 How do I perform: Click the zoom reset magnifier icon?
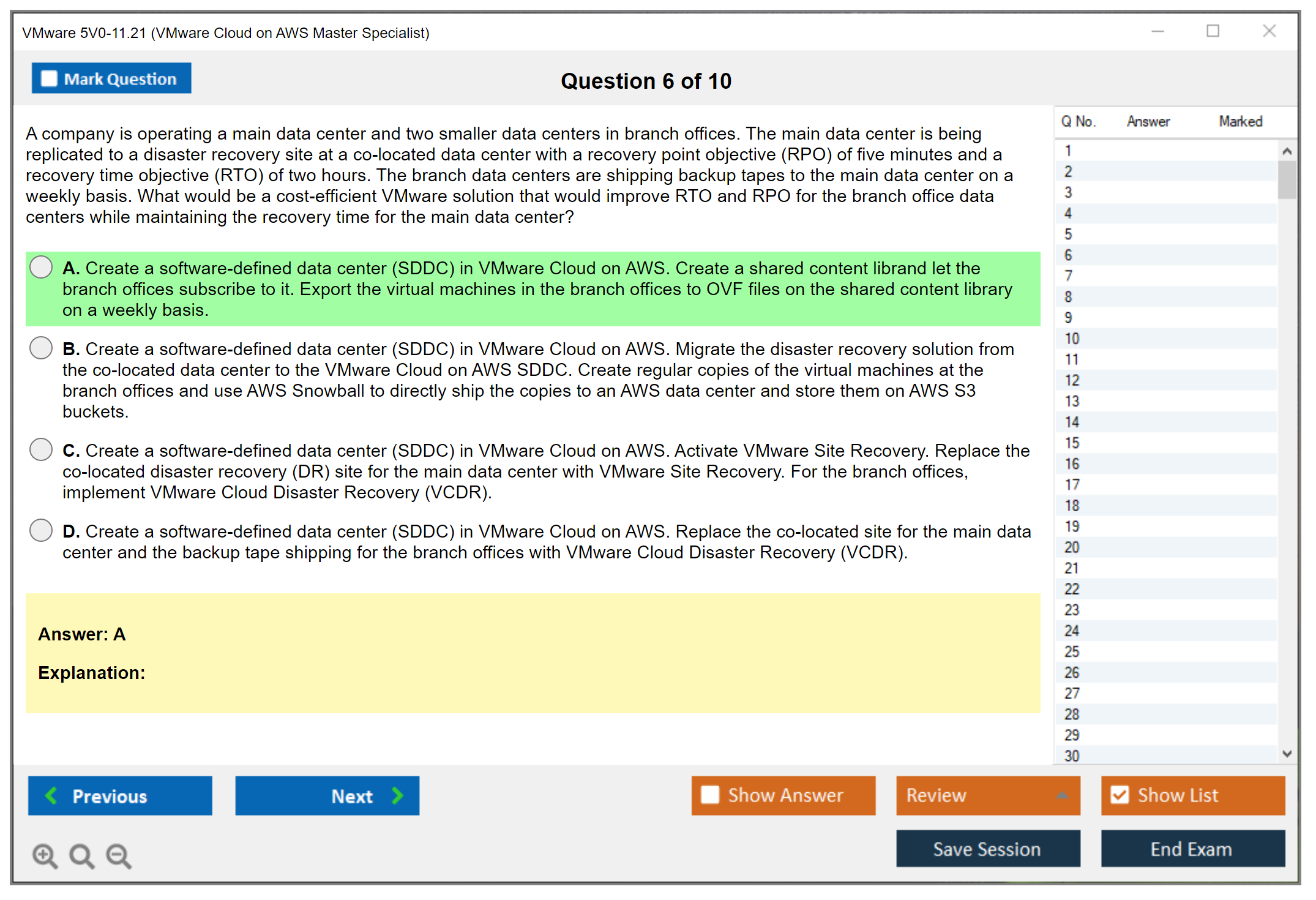[81, 855]
